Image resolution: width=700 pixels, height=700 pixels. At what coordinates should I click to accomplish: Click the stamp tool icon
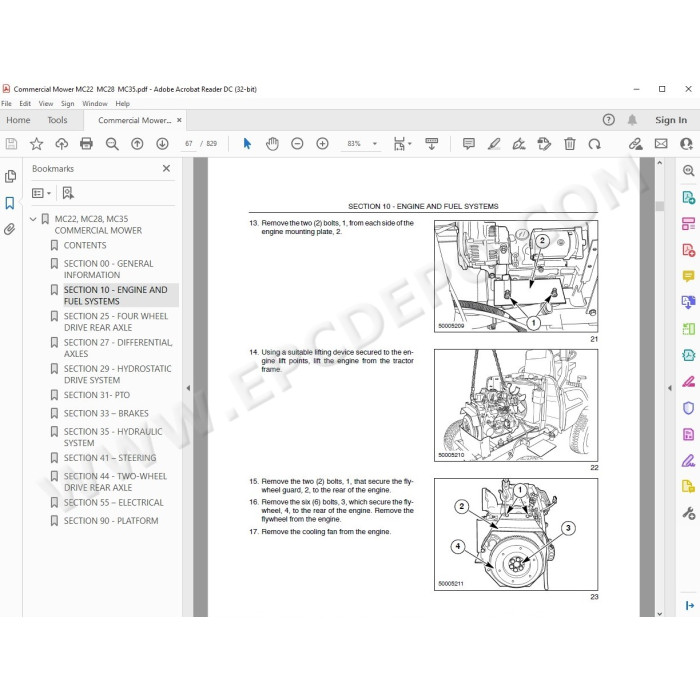(544, 144)
